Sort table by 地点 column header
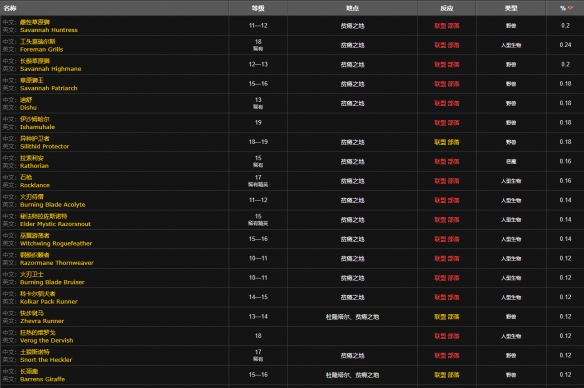Image resolution: width=584 pixels, height=388 pixels. [x=352, y=8]
